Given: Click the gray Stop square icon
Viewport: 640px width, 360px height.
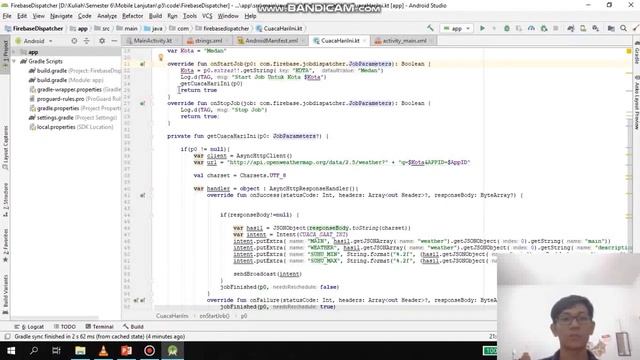Looking at the screenshot, I should (x=556, y=28).
